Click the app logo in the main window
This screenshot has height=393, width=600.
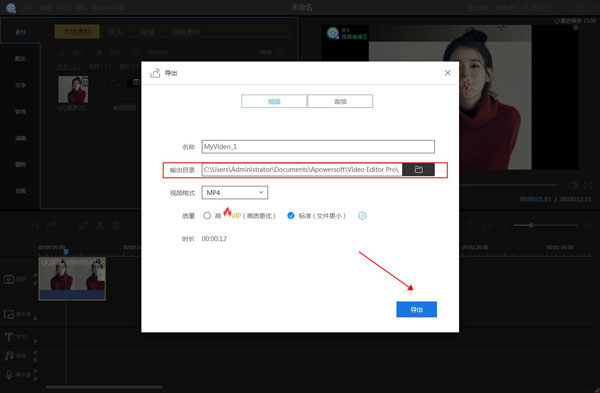click(x=11, y=8)
